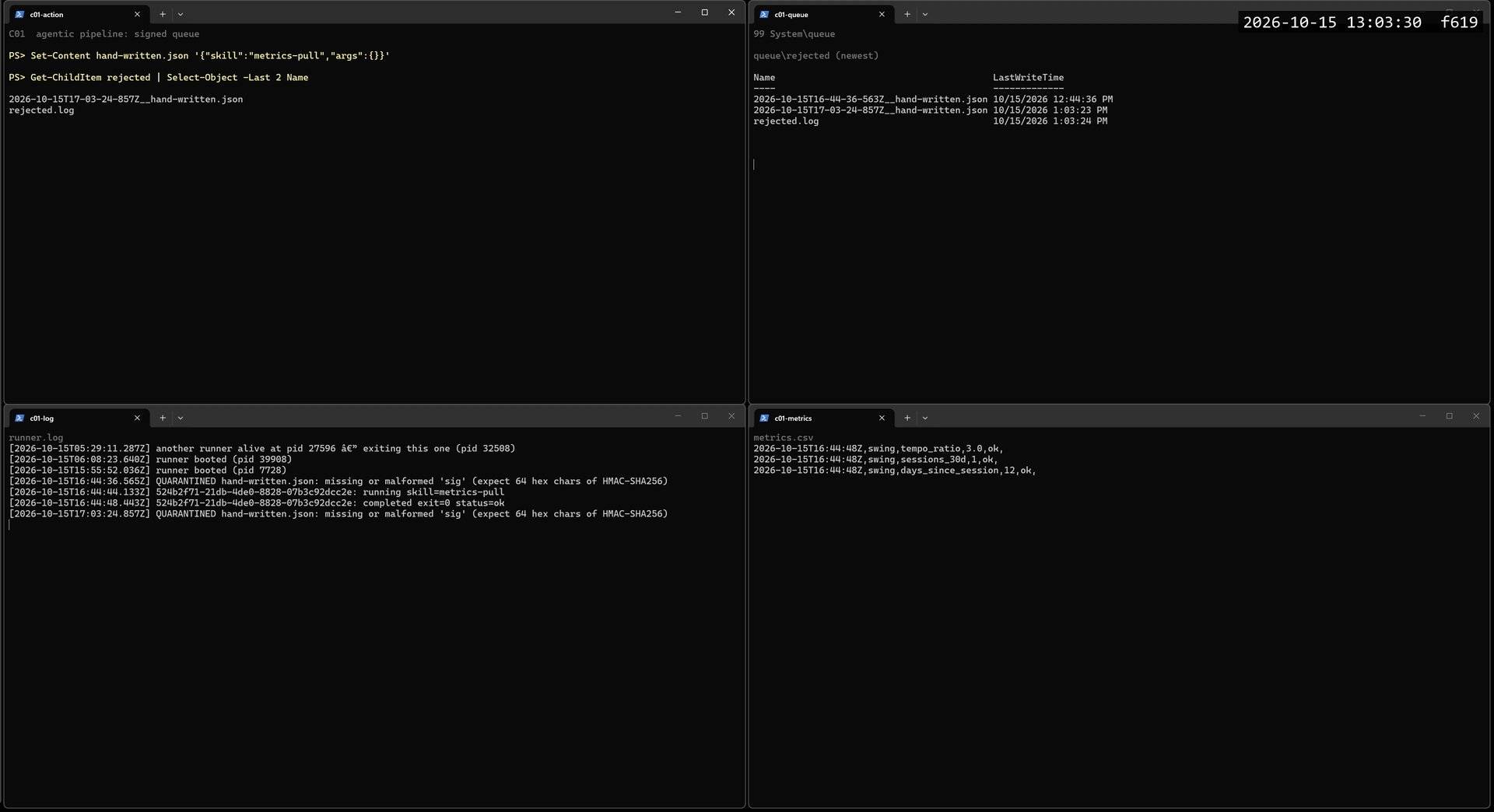Click the PowerShell icon on c01-log tab
Image resolution: width=1494 pixels, height=812 pixels.
pos(19,418)
